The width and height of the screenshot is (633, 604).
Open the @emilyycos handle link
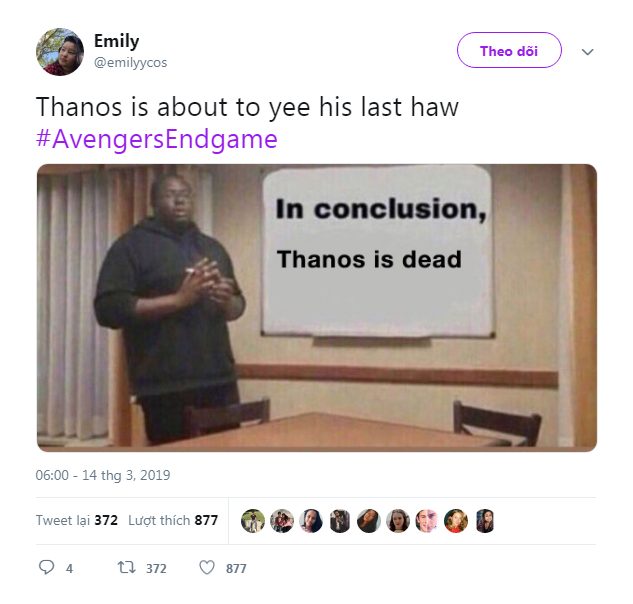[130, 63]
